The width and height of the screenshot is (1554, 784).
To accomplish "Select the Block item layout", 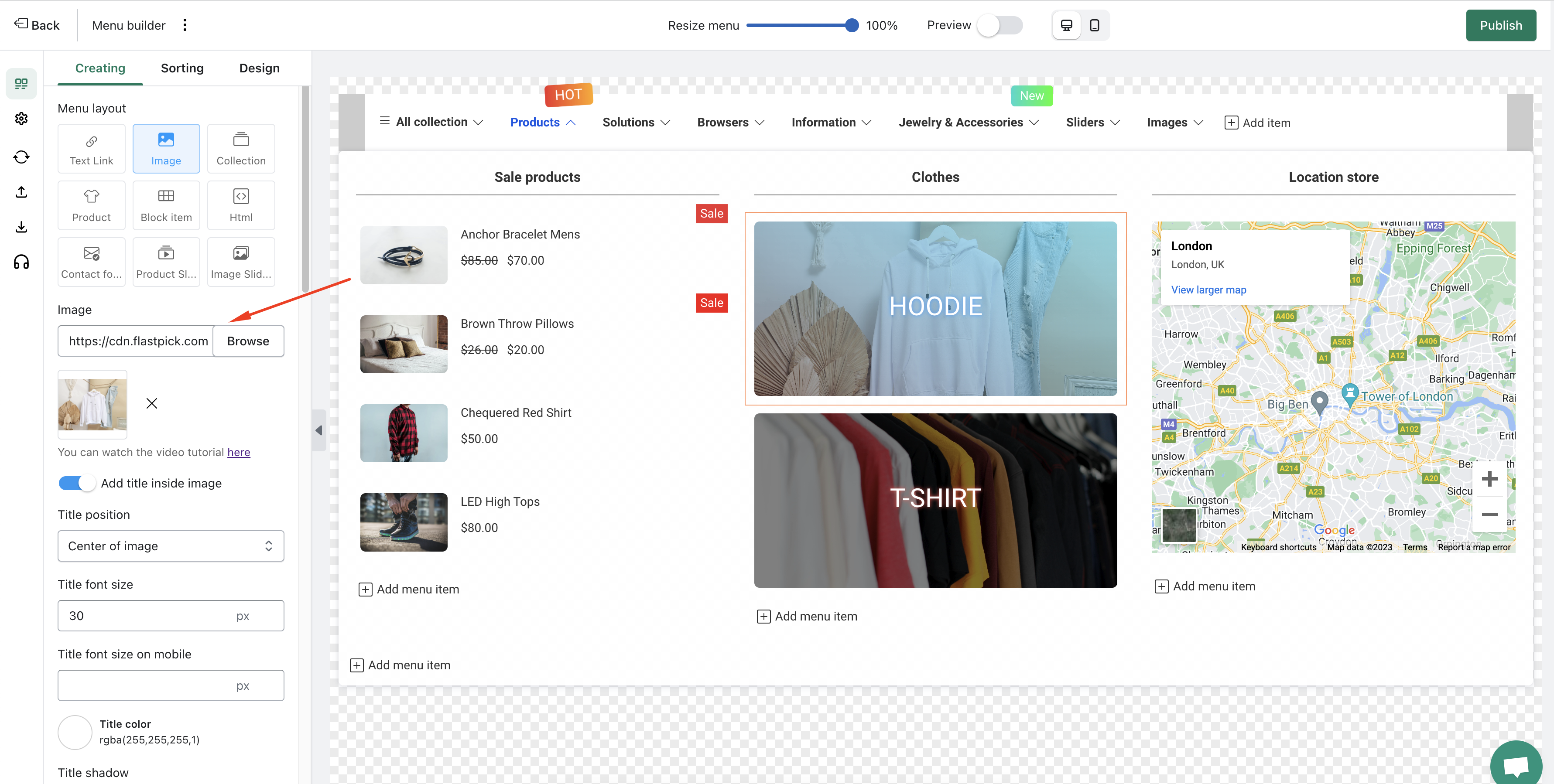I will pos(166,205).
